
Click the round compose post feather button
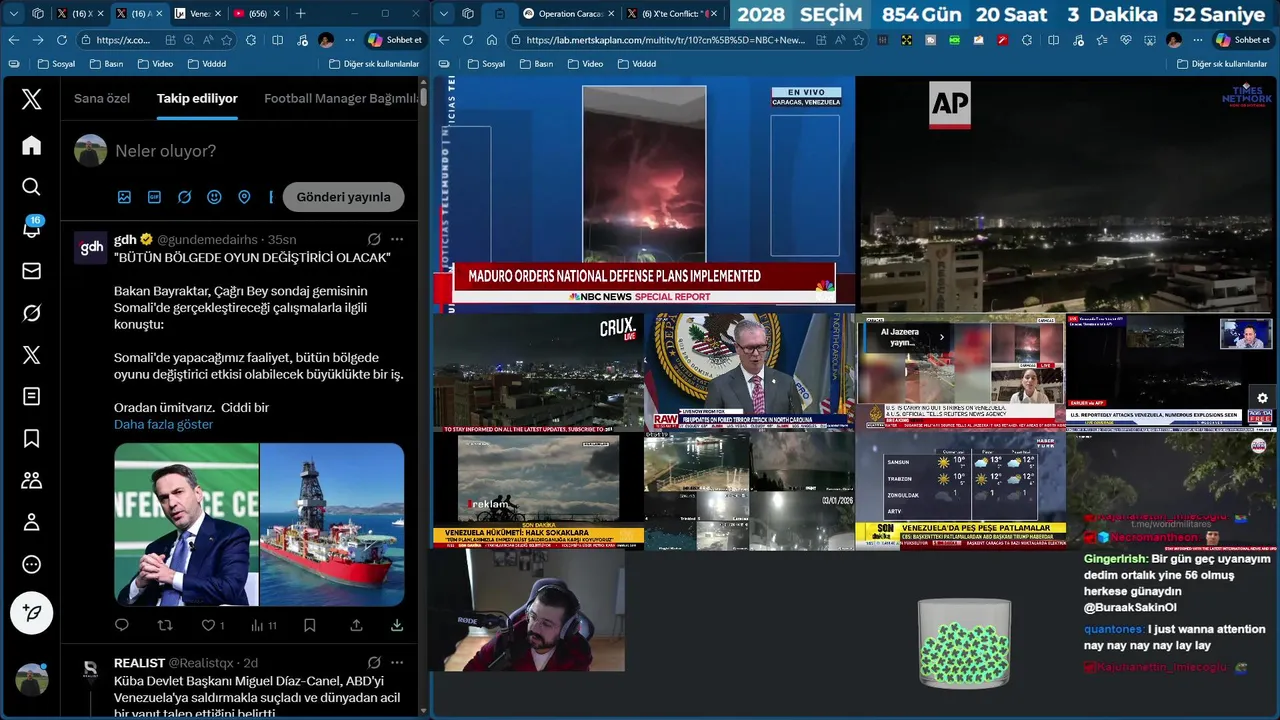[x=31, y=613]
